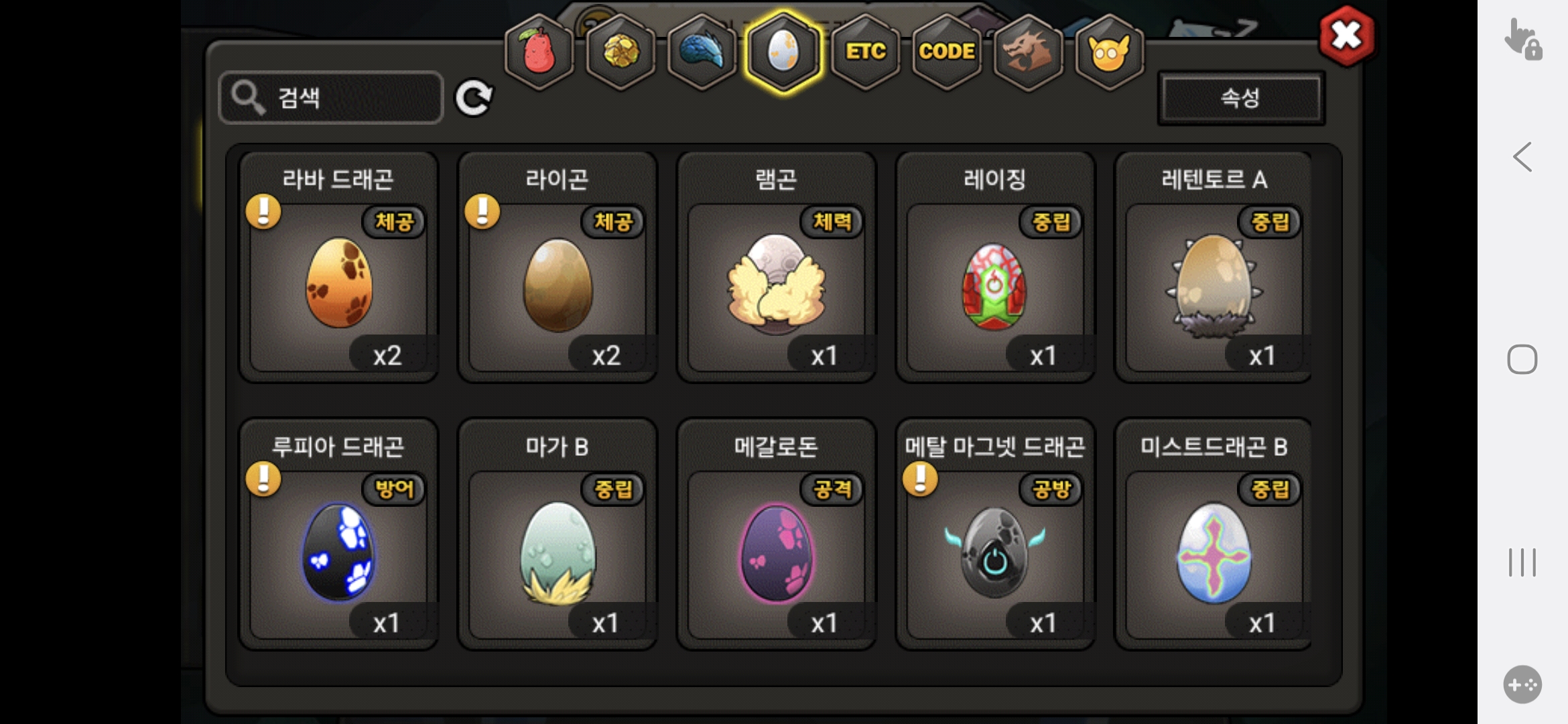Switch to the ETC tab
Image resolution: width=1568 pixels, height=724 pixels.
[x=865, y=52]
